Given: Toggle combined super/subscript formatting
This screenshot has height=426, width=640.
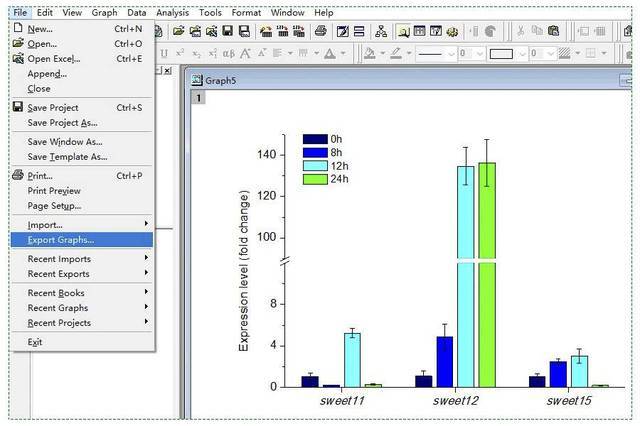Looking at the screenshot, I should point(213,53).
